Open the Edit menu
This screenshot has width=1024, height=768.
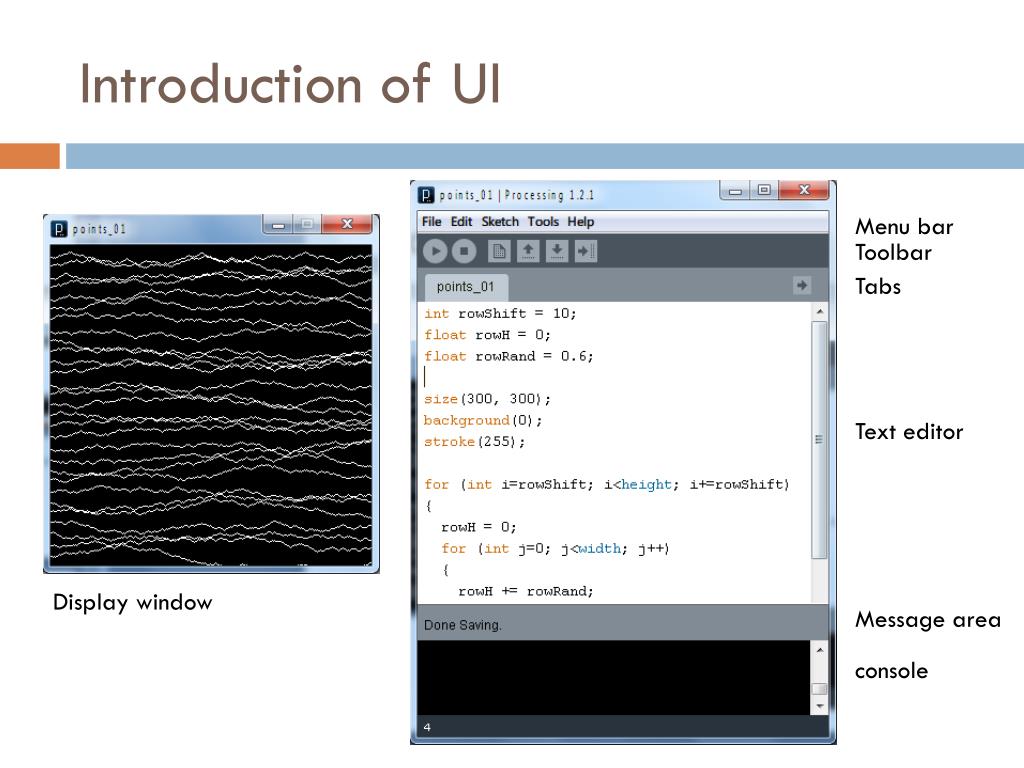coord(461,221)
